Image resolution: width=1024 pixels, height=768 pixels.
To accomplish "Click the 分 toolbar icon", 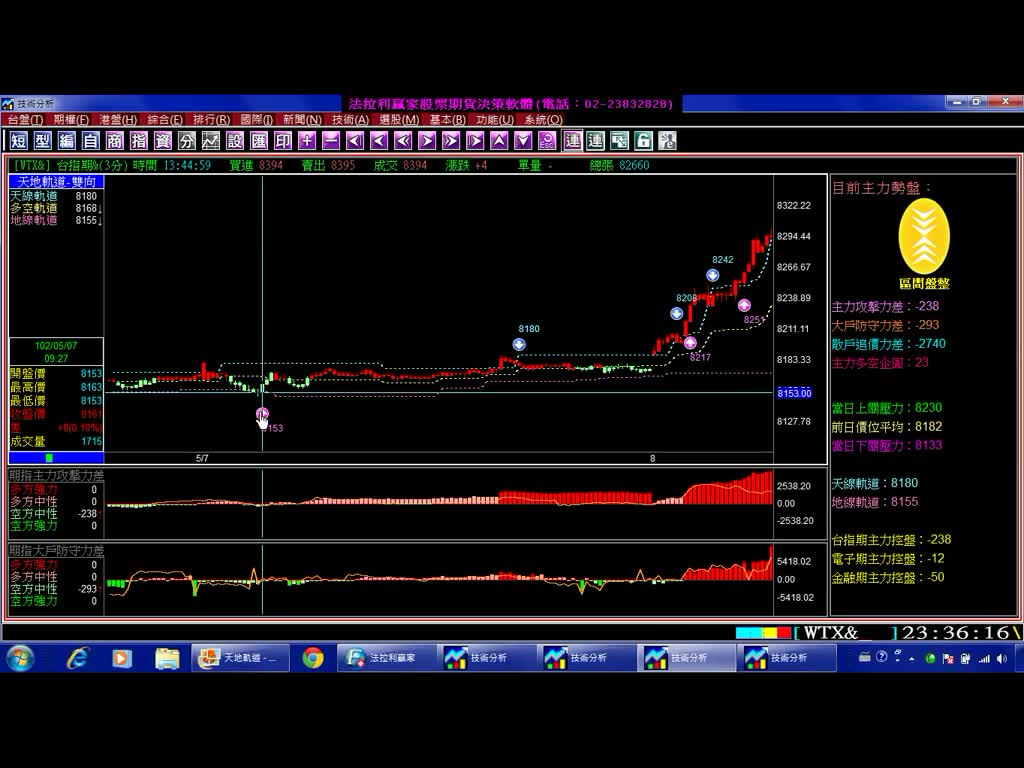I will click(x=187, y=140).
